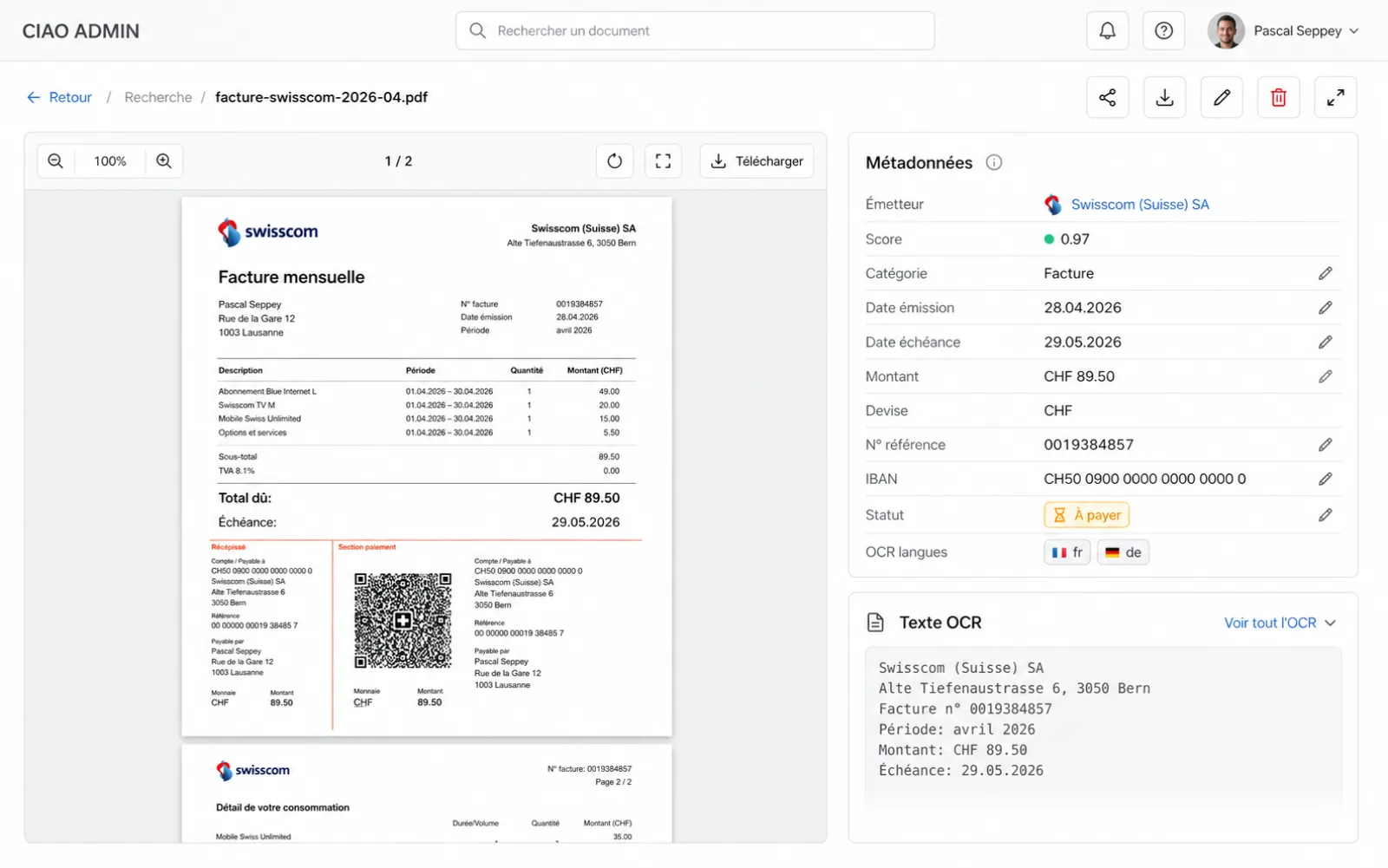
Task: Click the Abonnement Blue Internet L row
Action: coord(426,392)
